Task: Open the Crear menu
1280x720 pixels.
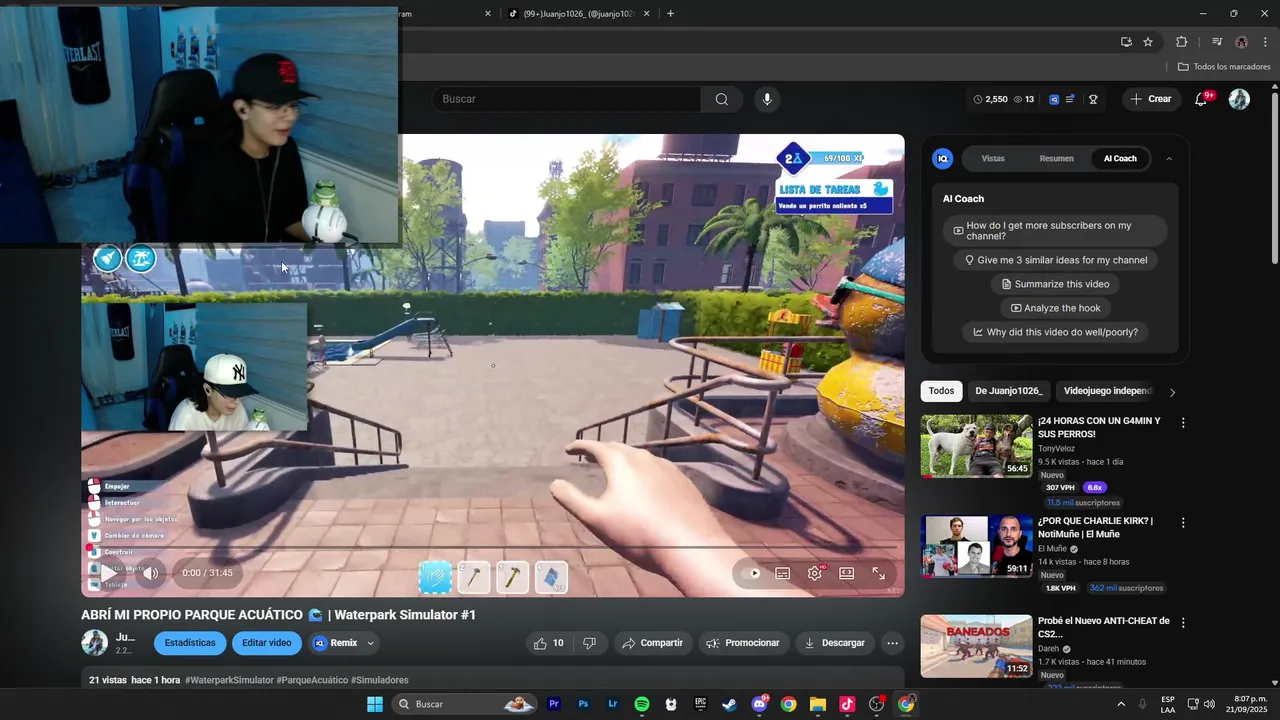Action: tap(1150, 99)
